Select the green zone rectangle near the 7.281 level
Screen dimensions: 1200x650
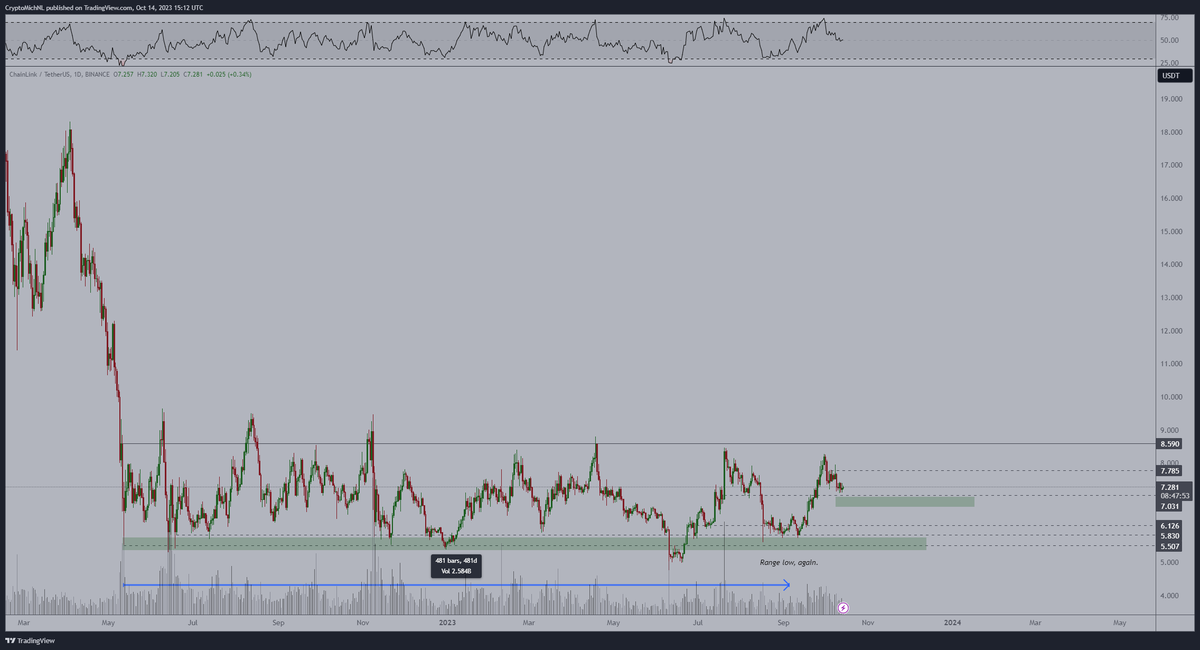point(905,503)
